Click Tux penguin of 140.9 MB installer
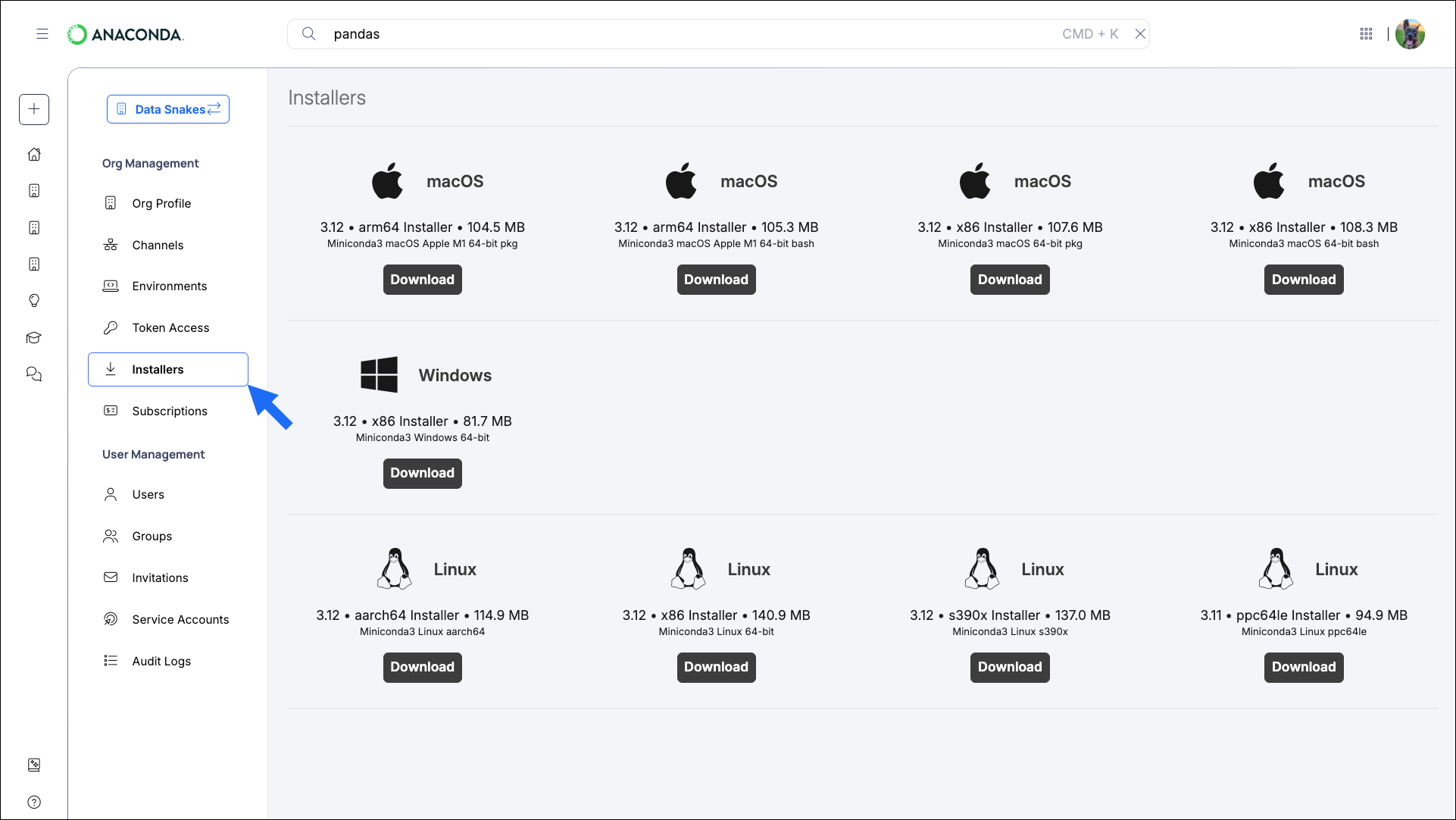 (x=689, y=568)
